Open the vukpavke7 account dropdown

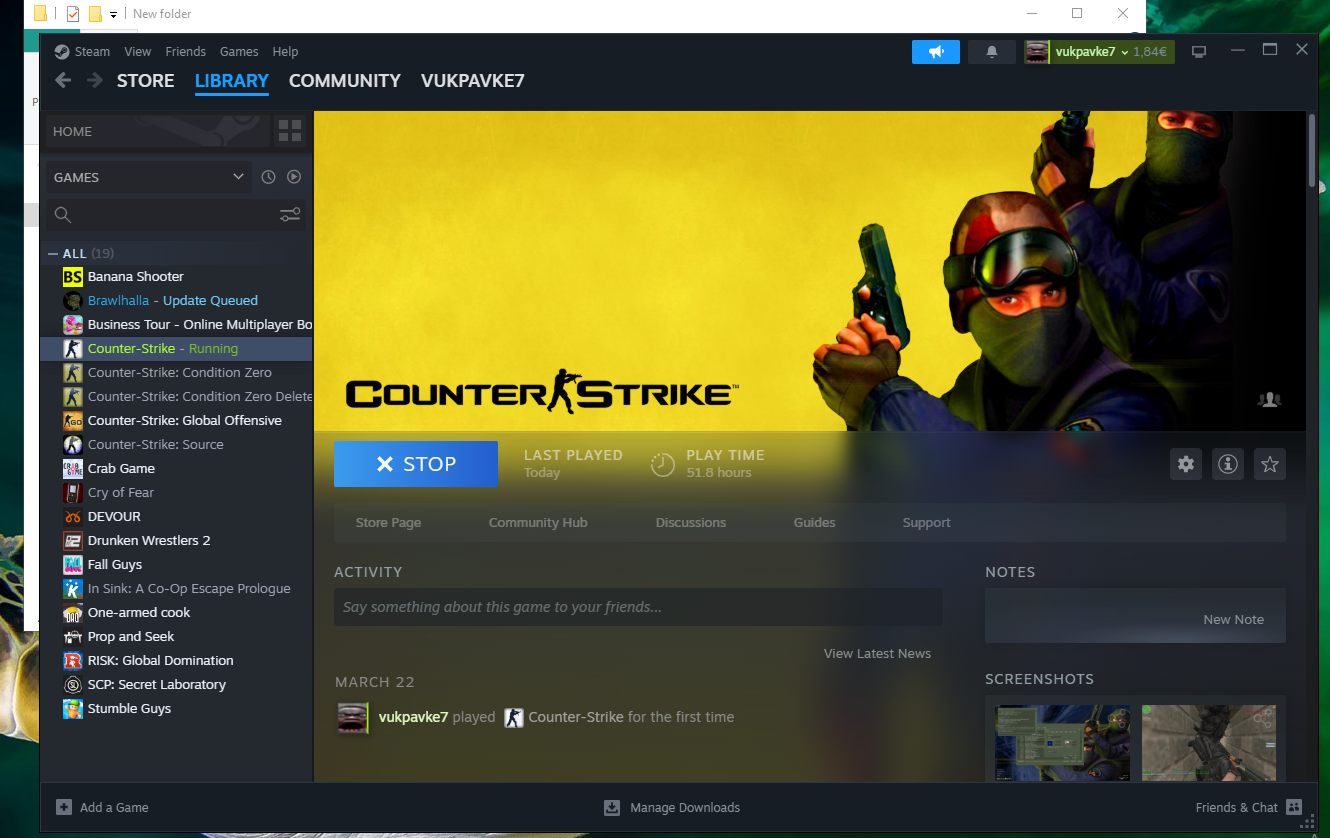(x=1098, y=52)
